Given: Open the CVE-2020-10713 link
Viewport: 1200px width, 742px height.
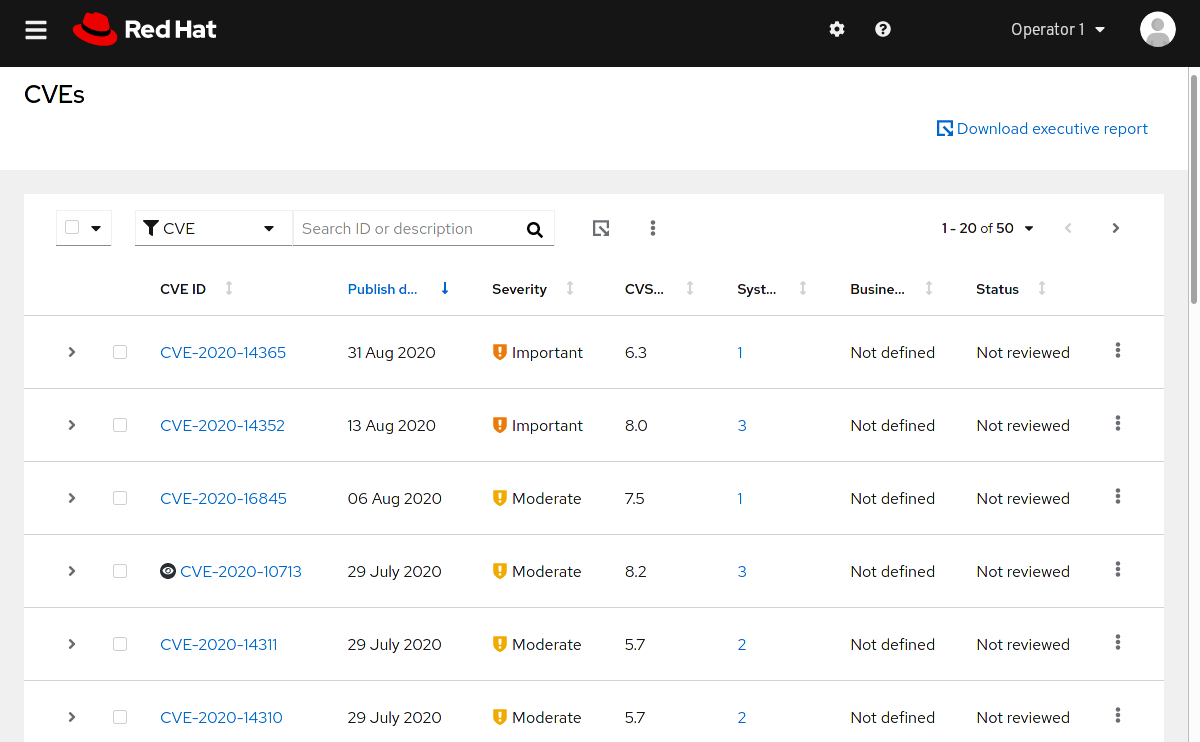Looking at the screenshot, I should coord(240,572).
